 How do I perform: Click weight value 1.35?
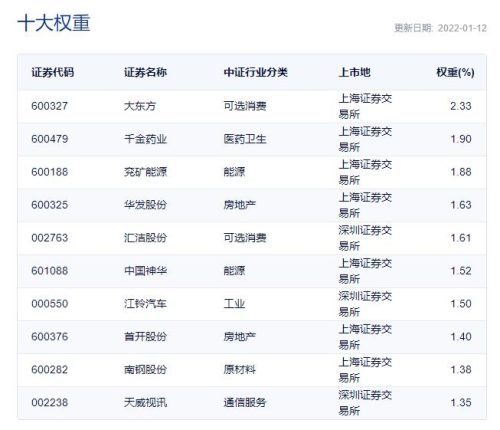pyautogui.click(x=461, y=402)
